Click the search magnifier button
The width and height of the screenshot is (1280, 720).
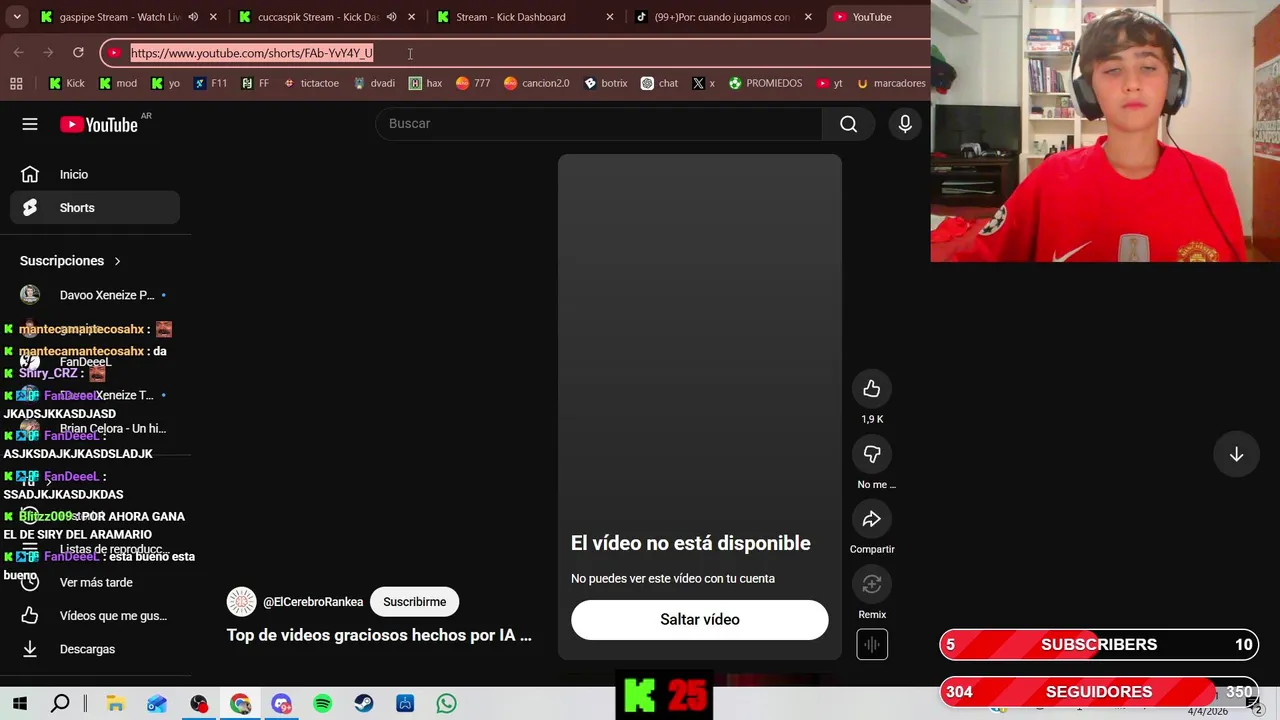[848, 124]
